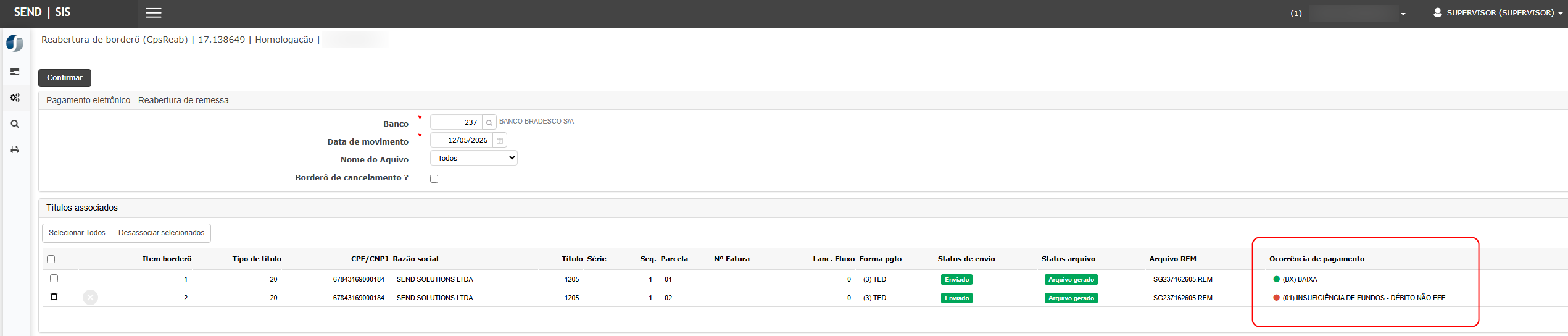Click the Títulos associados panel heading
The height and width of the screenshot is (336, 1568).
click(x=82, y=208)
